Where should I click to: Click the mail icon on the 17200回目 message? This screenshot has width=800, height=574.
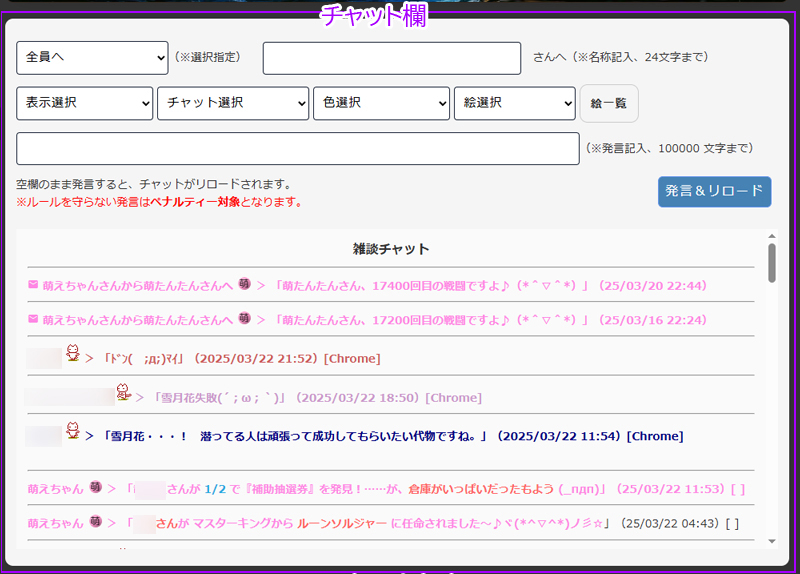click(x=33, y=320)
